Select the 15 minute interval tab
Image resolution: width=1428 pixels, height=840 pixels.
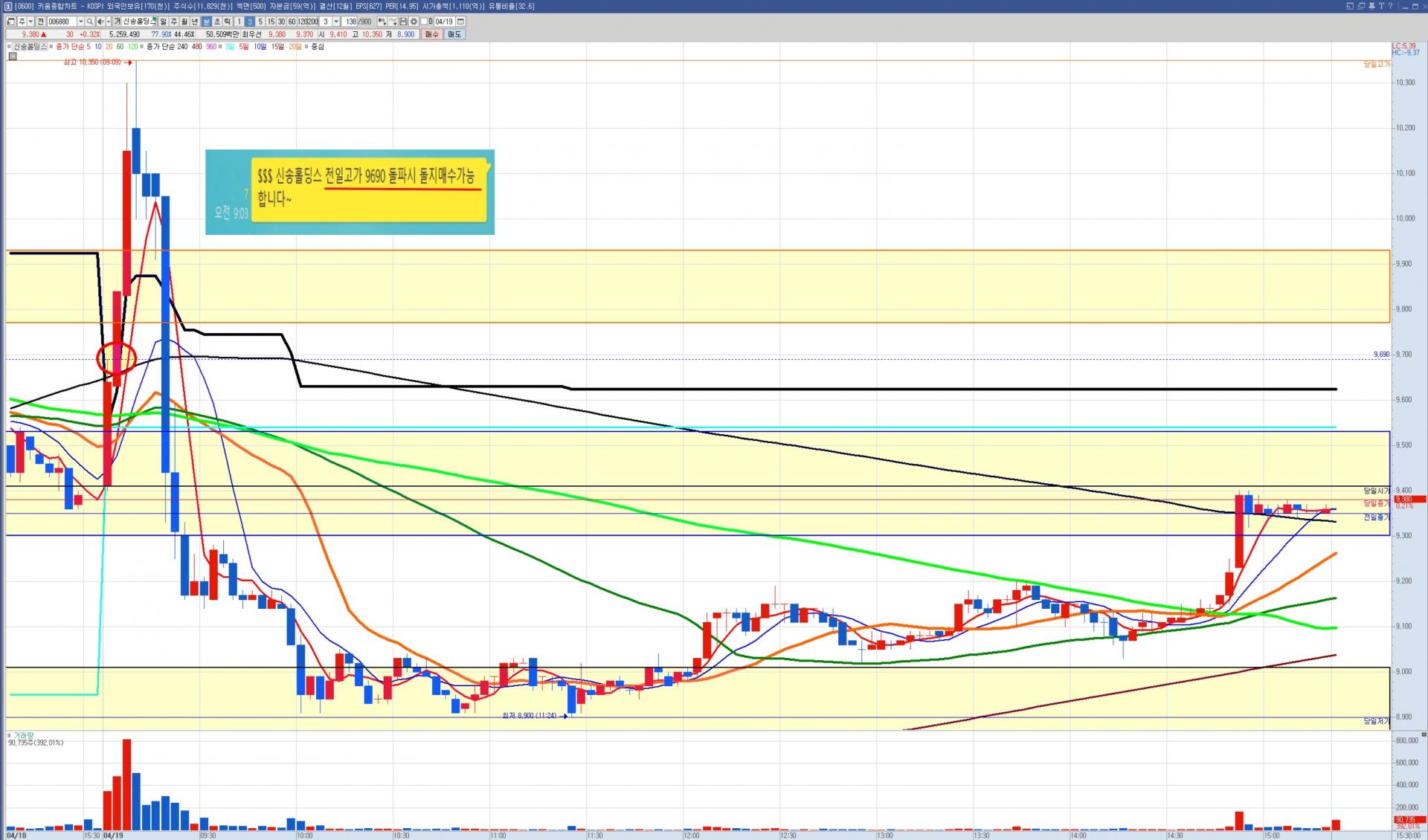coord(271,22)
